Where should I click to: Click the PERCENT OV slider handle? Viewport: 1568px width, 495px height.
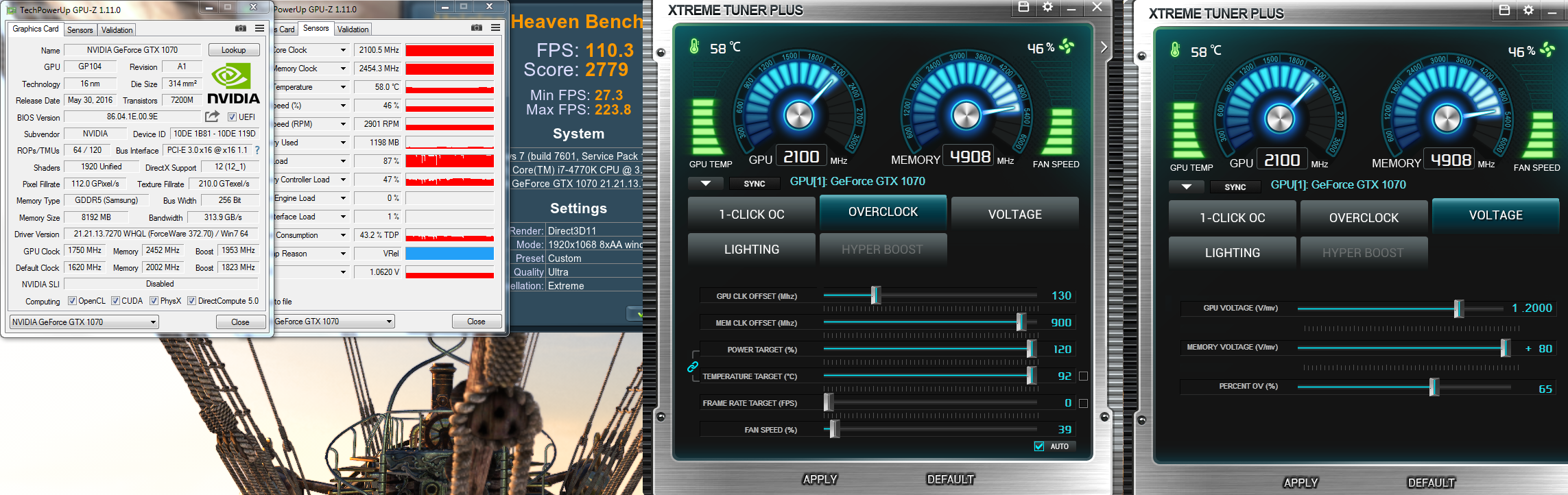coord(1434,387)
